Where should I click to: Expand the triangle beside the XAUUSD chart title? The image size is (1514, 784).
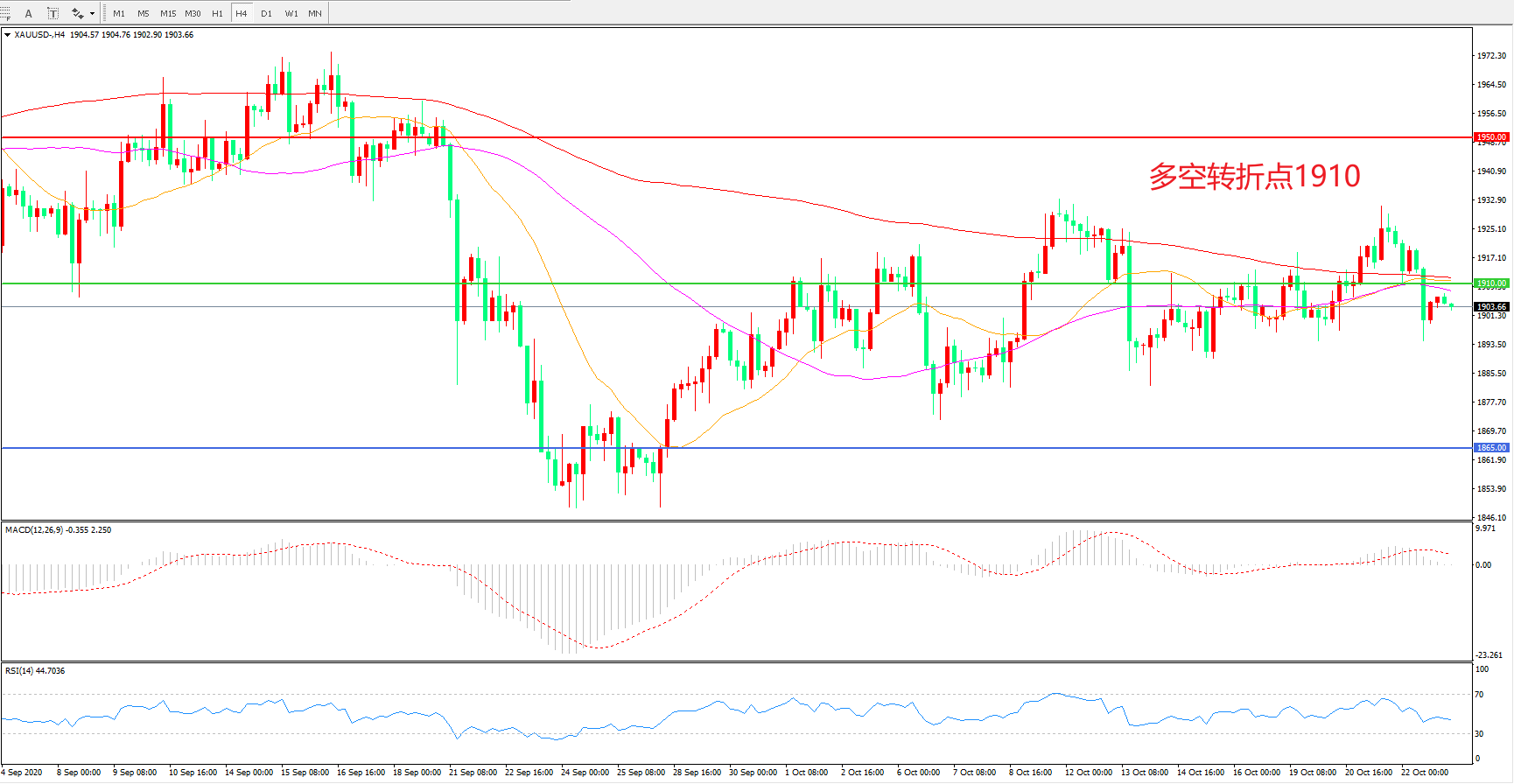tap(7, 35)
